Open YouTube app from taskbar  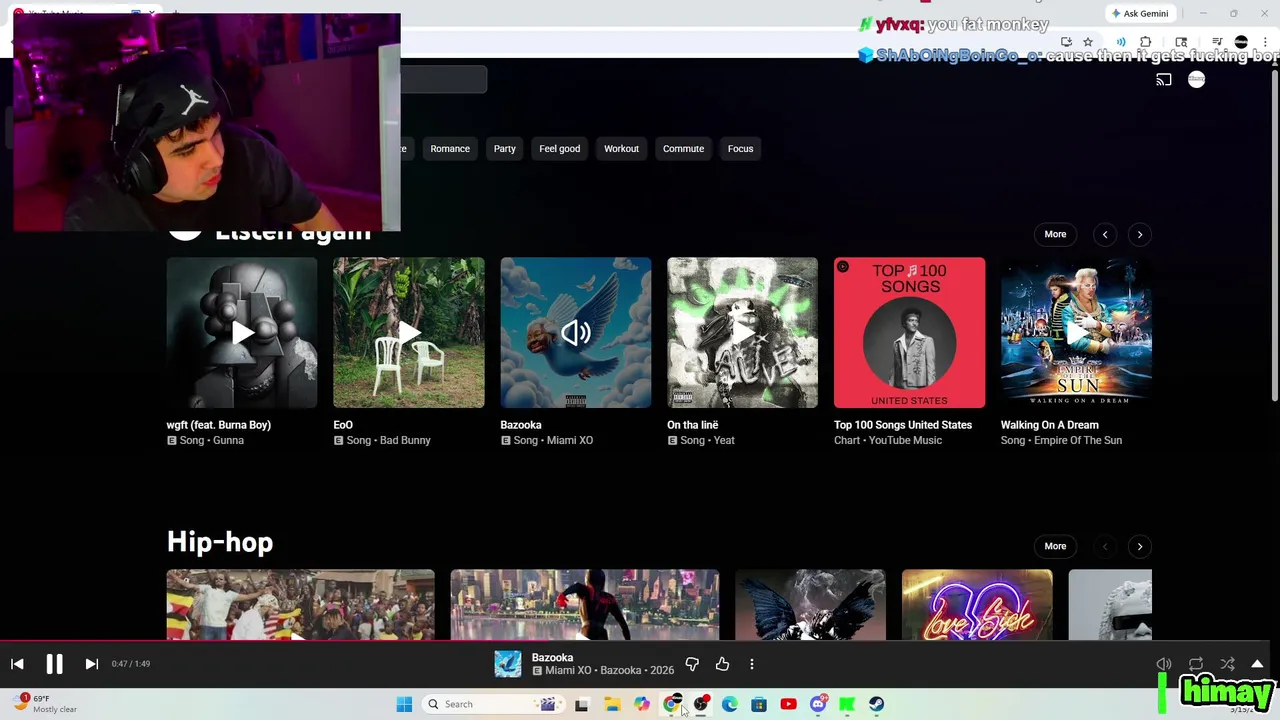(788, 704)
